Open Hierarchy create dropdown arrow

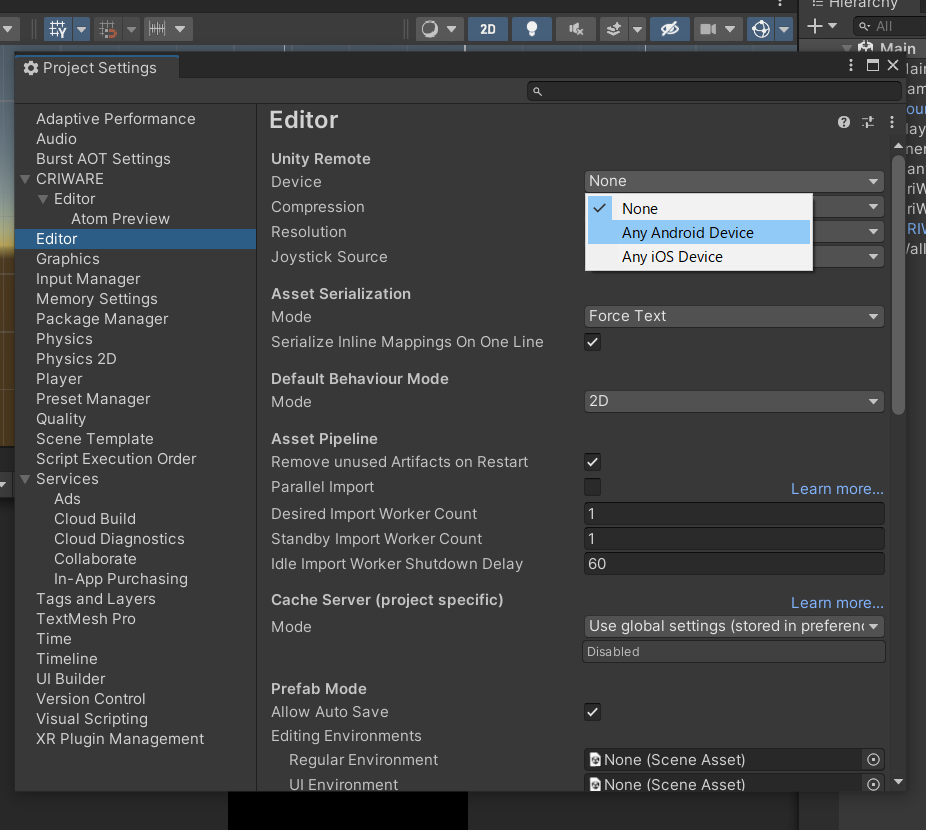[832, 26]
